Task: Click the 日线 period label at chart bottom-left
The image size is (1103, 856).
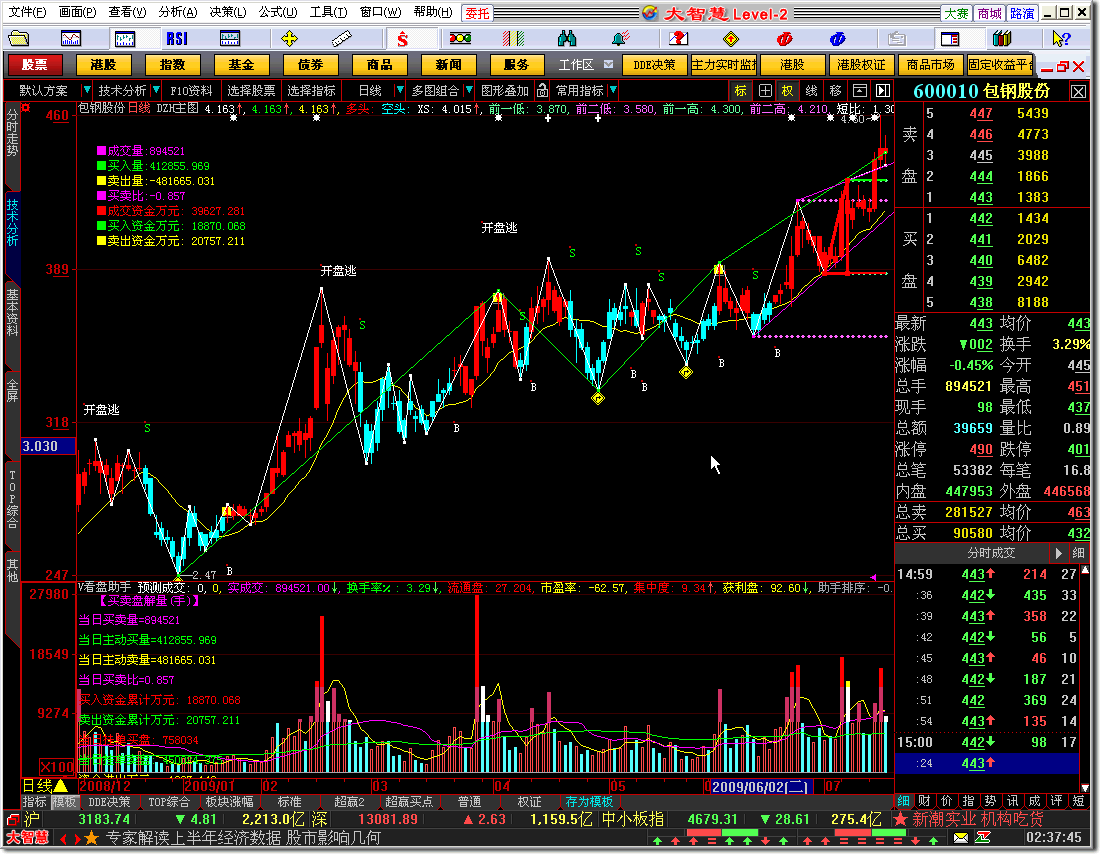Action: click(37, 786)
